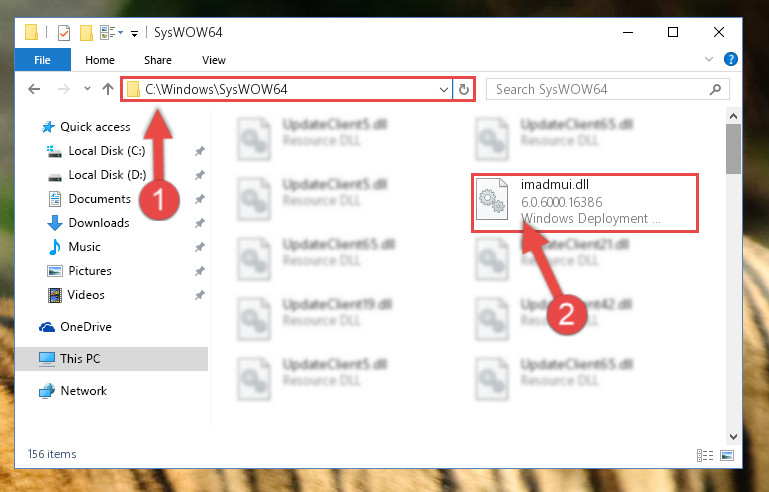The image size is (769, 492).
Task: Click the Back navigation arrow
Action: [x=34, y=89]
